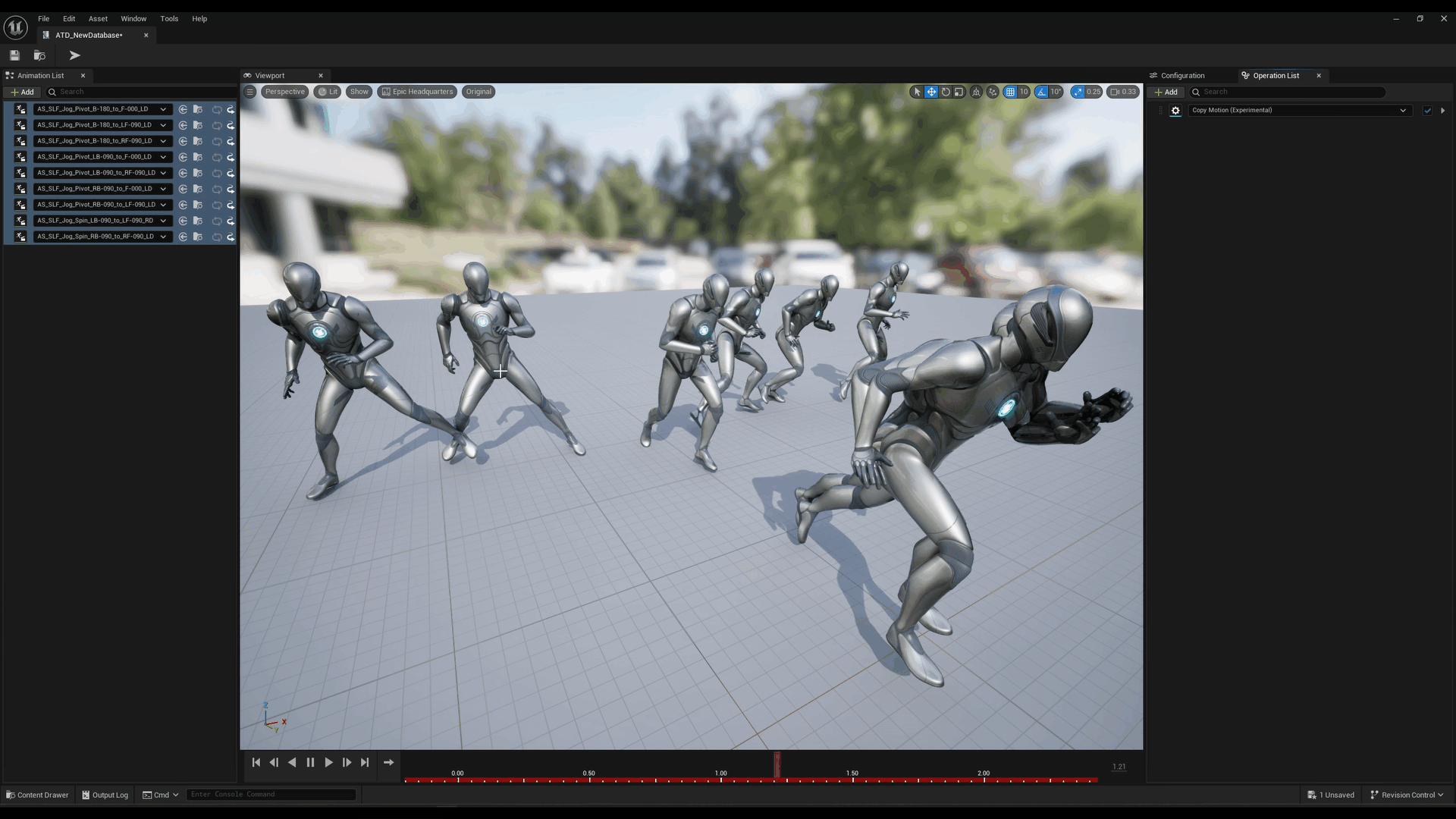Open Copy Motion operation settings gear
The image size is (1456, 819).
[1175, 111]
